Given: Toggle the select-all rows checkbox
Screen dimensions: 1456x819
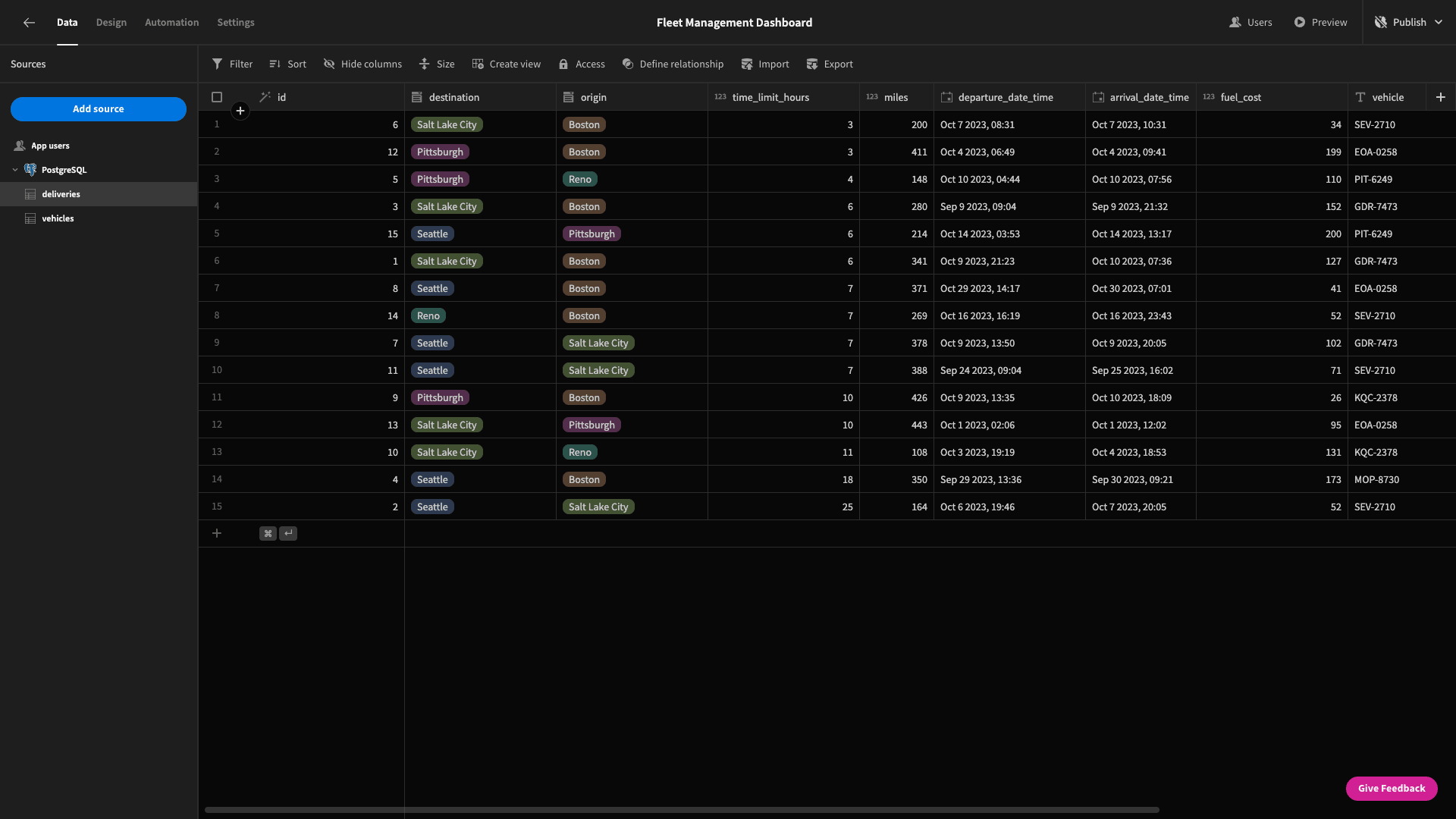Looking at the screenshot, I should click(x=217, y=97).
